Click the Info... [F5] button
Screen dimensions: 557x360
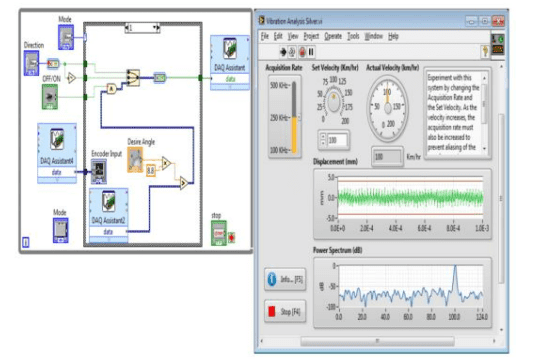click(x=285, y=279)
